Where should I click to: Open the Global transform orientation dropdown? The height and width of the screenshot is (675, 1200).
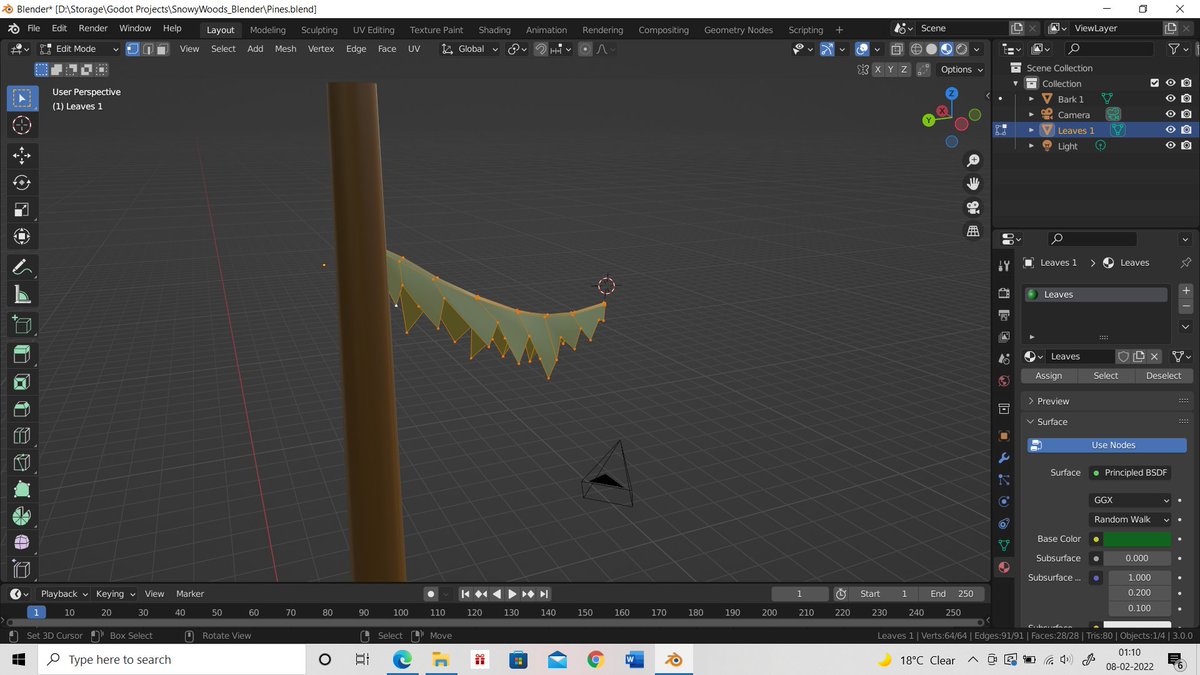[x=470, y=48]
